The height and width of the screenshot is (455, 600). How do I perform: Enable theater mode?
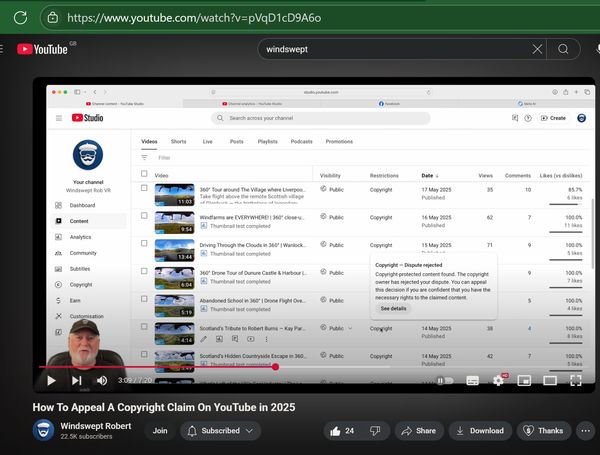550,380
